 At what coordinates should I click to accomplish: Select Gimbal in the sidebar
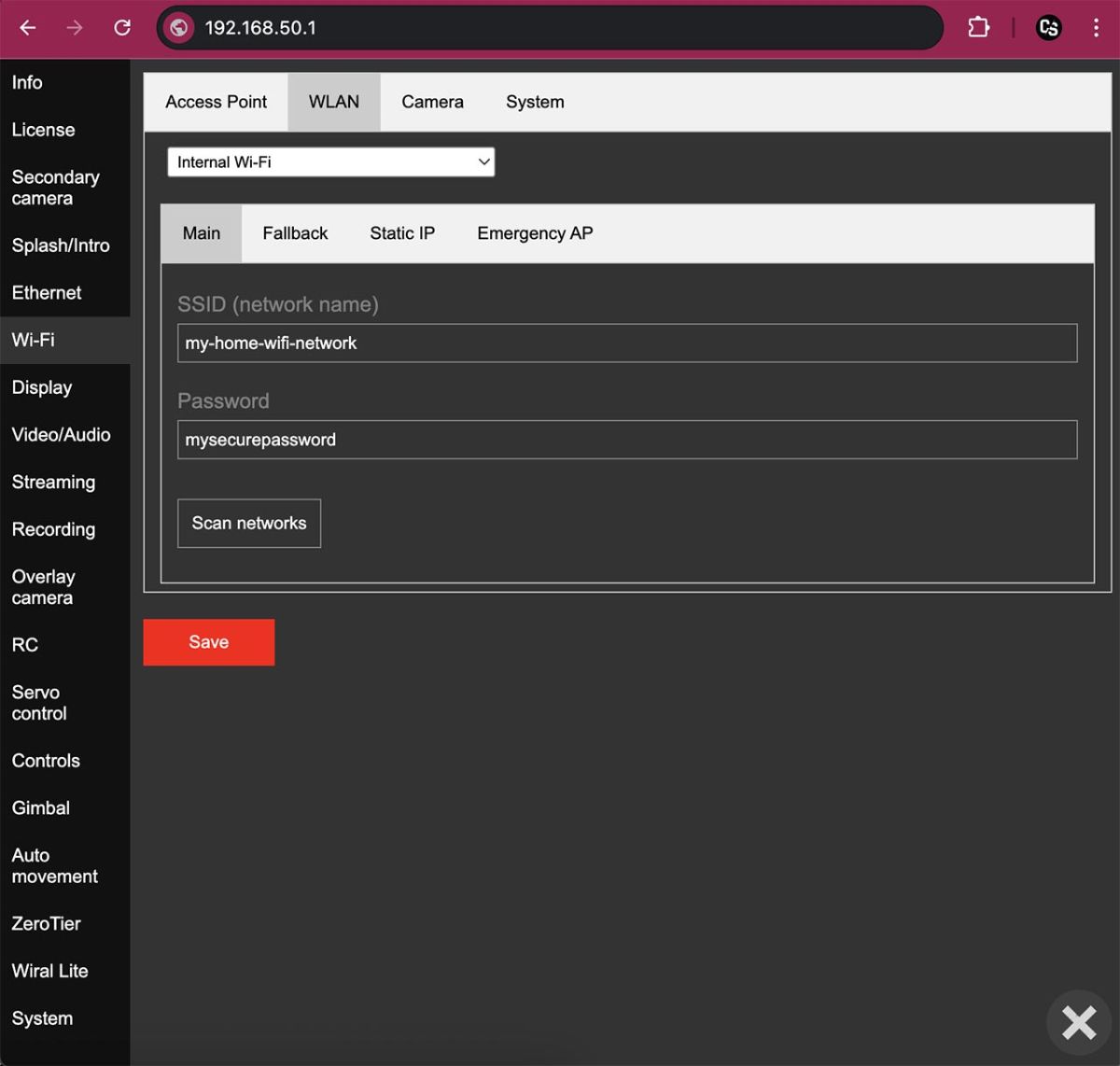coord(40,807)
